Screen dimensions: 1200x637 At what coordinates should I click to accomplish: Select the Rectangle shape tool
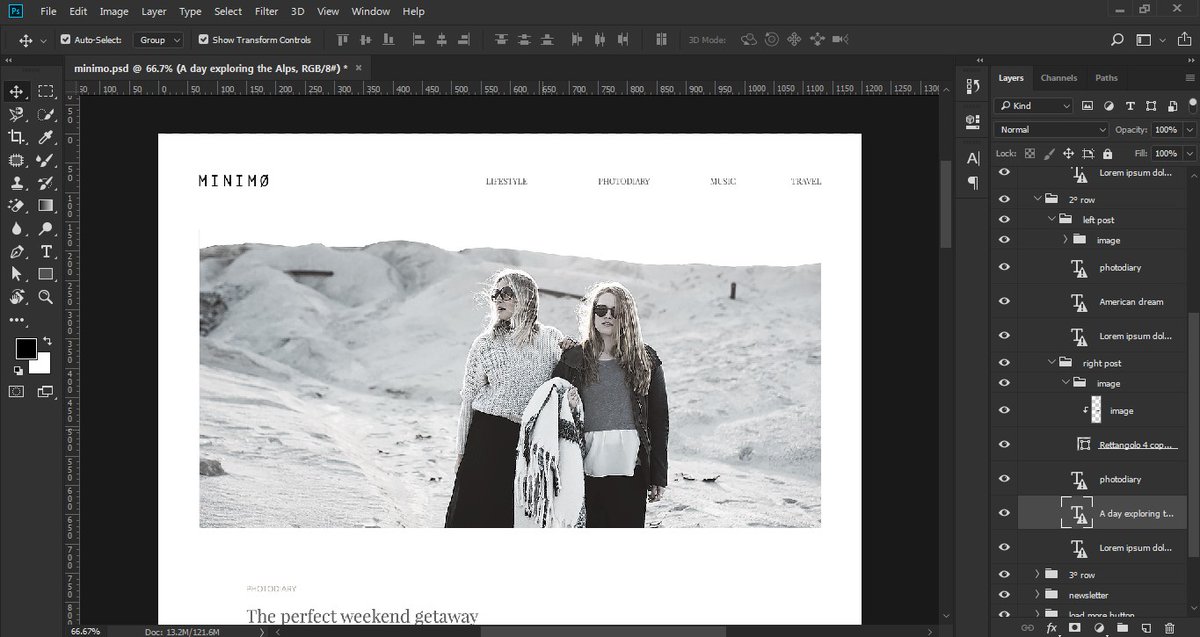(x=46, y=274)
